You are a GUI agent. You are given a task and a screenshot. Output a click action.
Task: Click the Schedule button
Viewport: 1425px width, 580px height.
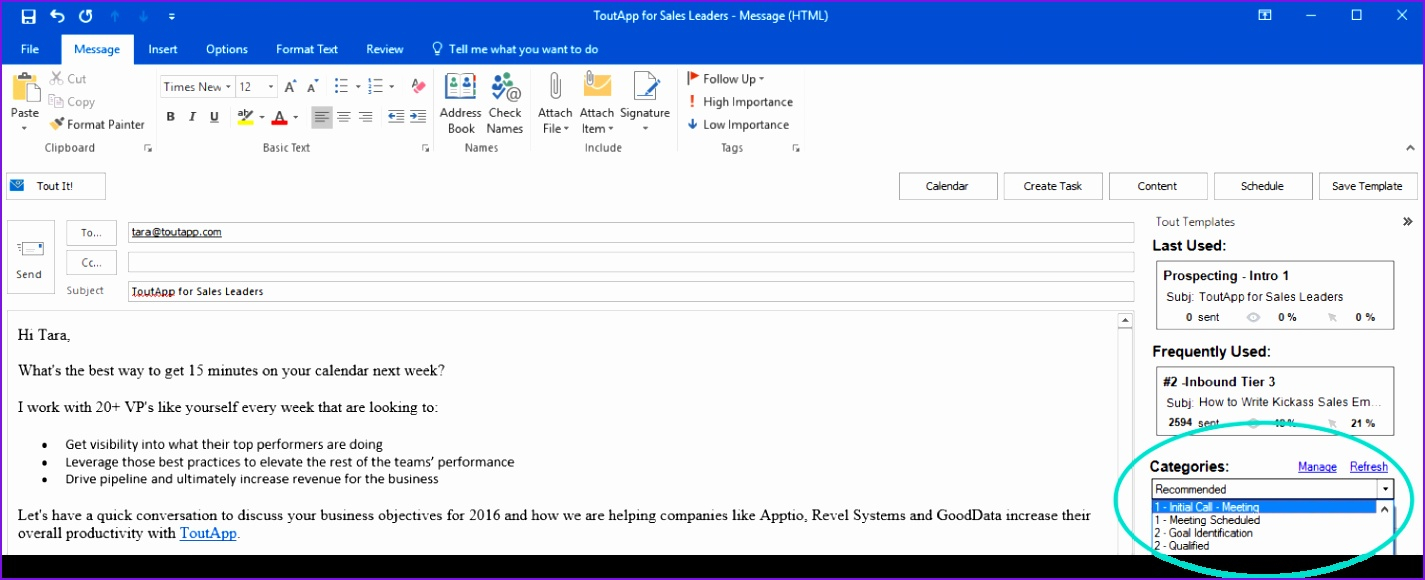tap(1262, 186)
